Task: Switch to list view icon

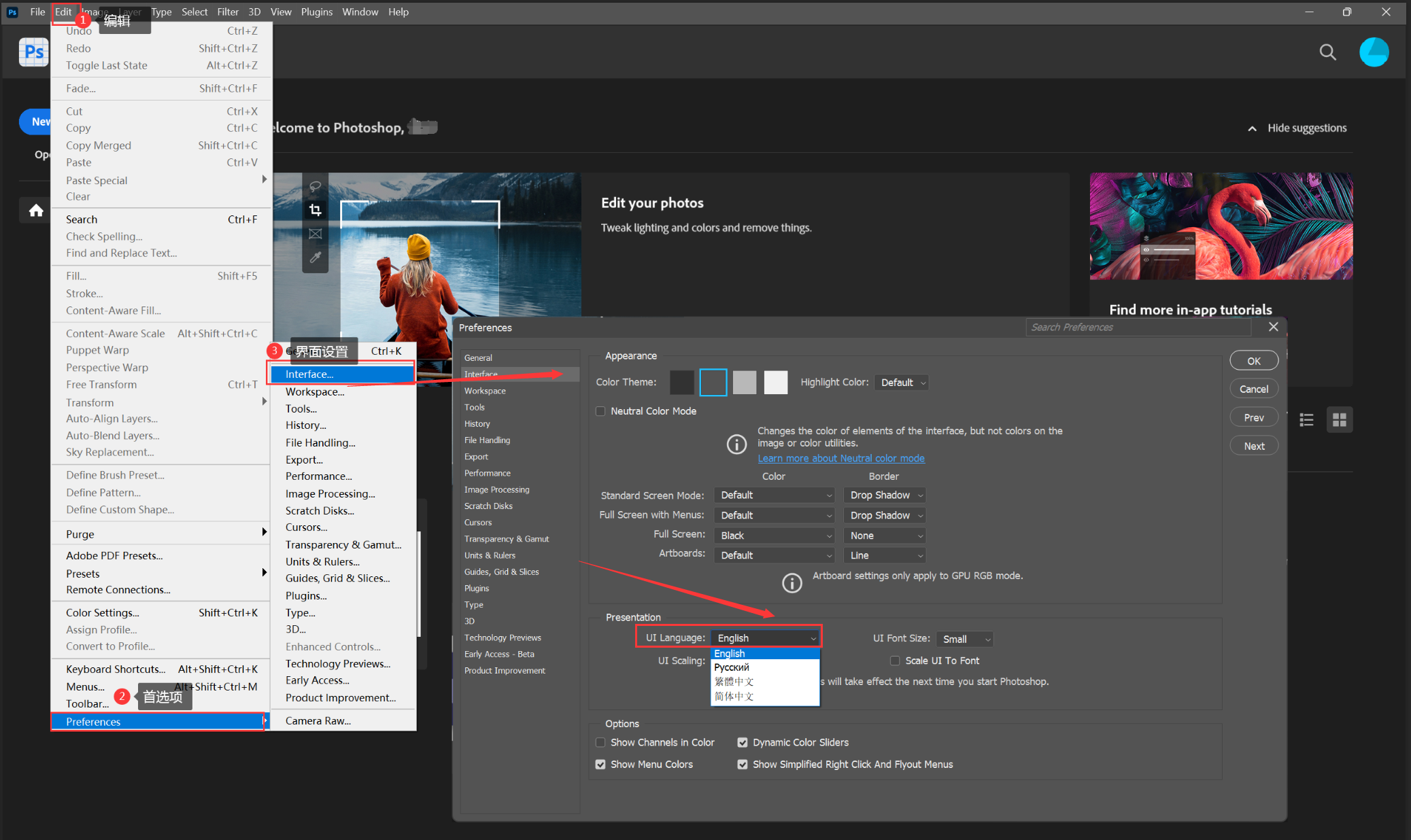Action: point(1306,420)
